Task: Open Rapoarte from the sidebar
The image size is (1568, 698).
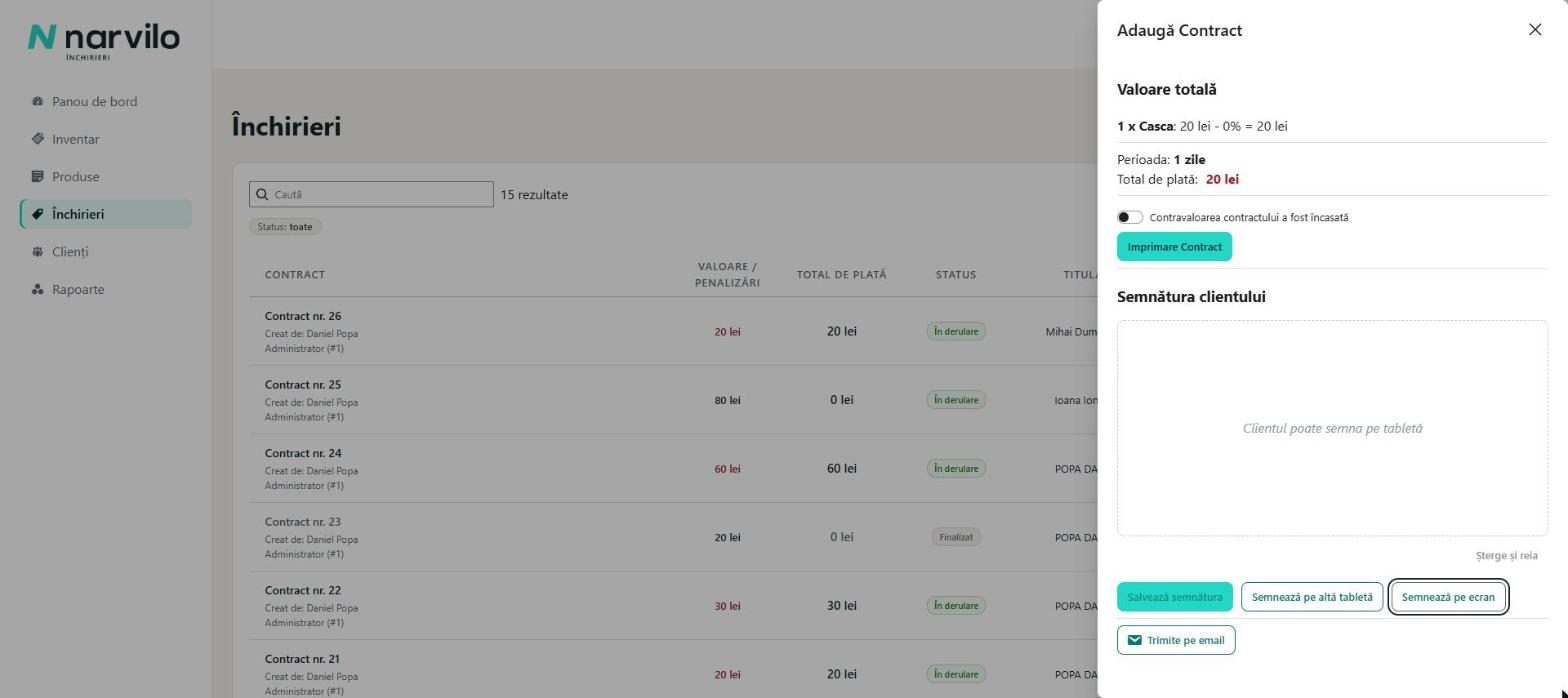Action: pos(106,290)
